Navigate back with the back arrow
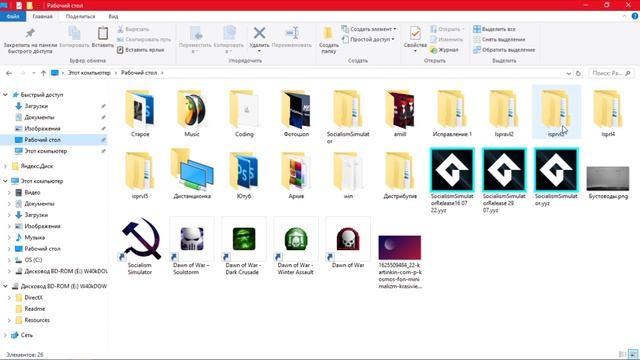640x360 pixels. click(9, 73)
